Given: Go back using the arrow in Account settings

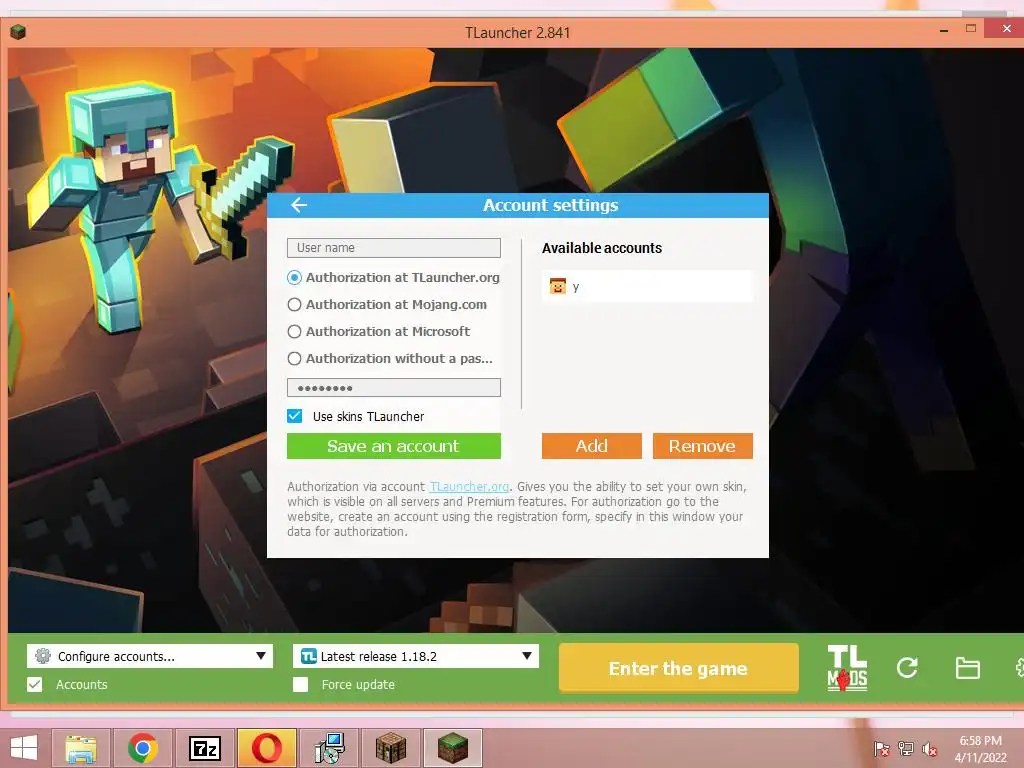Looking at the screenshot, I should click(299, 205).
